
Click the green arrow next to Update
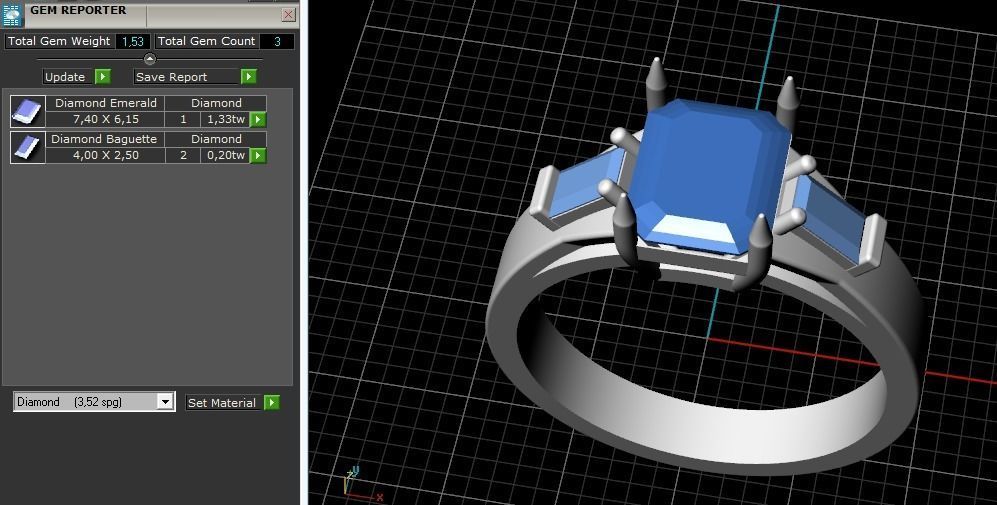102,77
